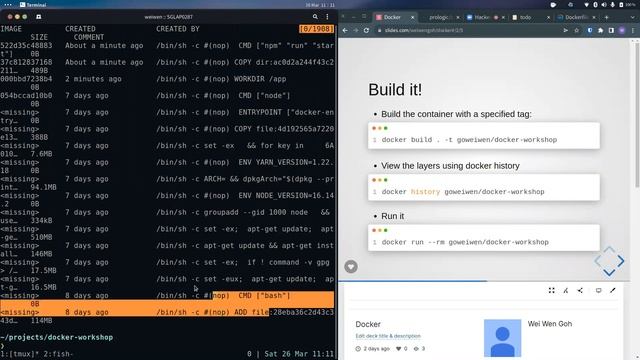Screen dimensions: 640x360
Task: Click the clock in the top panel
Action: (320, 5)
